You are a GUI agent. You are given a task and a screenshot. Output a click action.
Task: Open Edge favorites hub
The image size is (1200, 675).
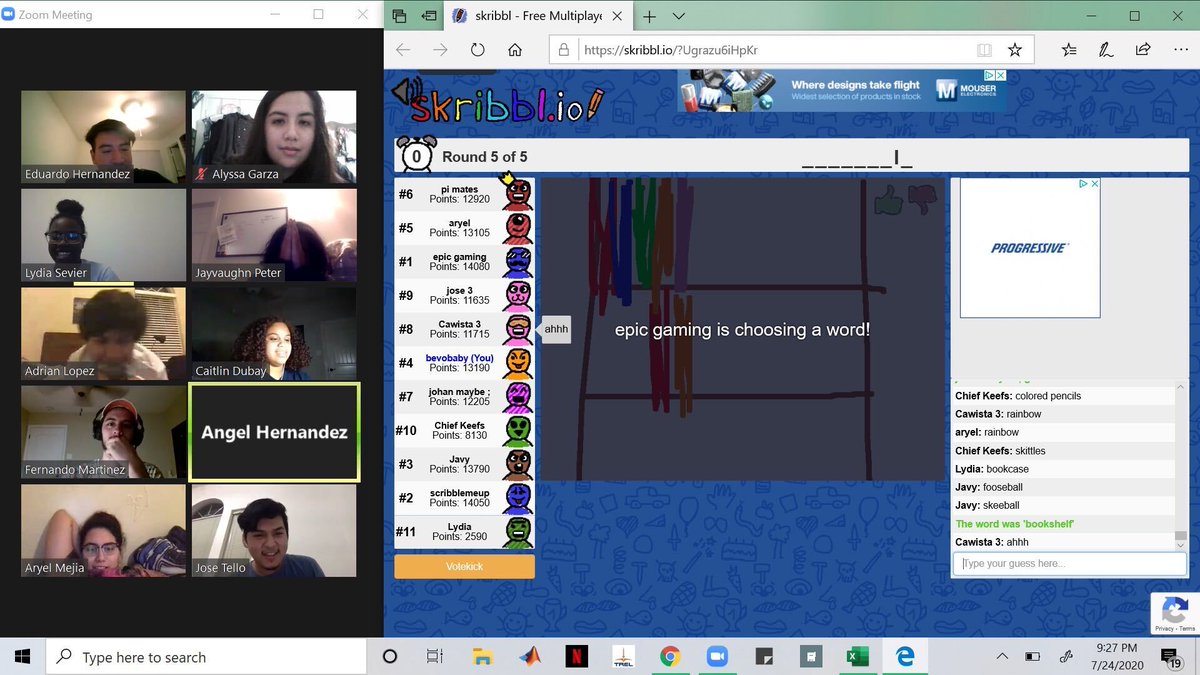tap(1069, 49)
